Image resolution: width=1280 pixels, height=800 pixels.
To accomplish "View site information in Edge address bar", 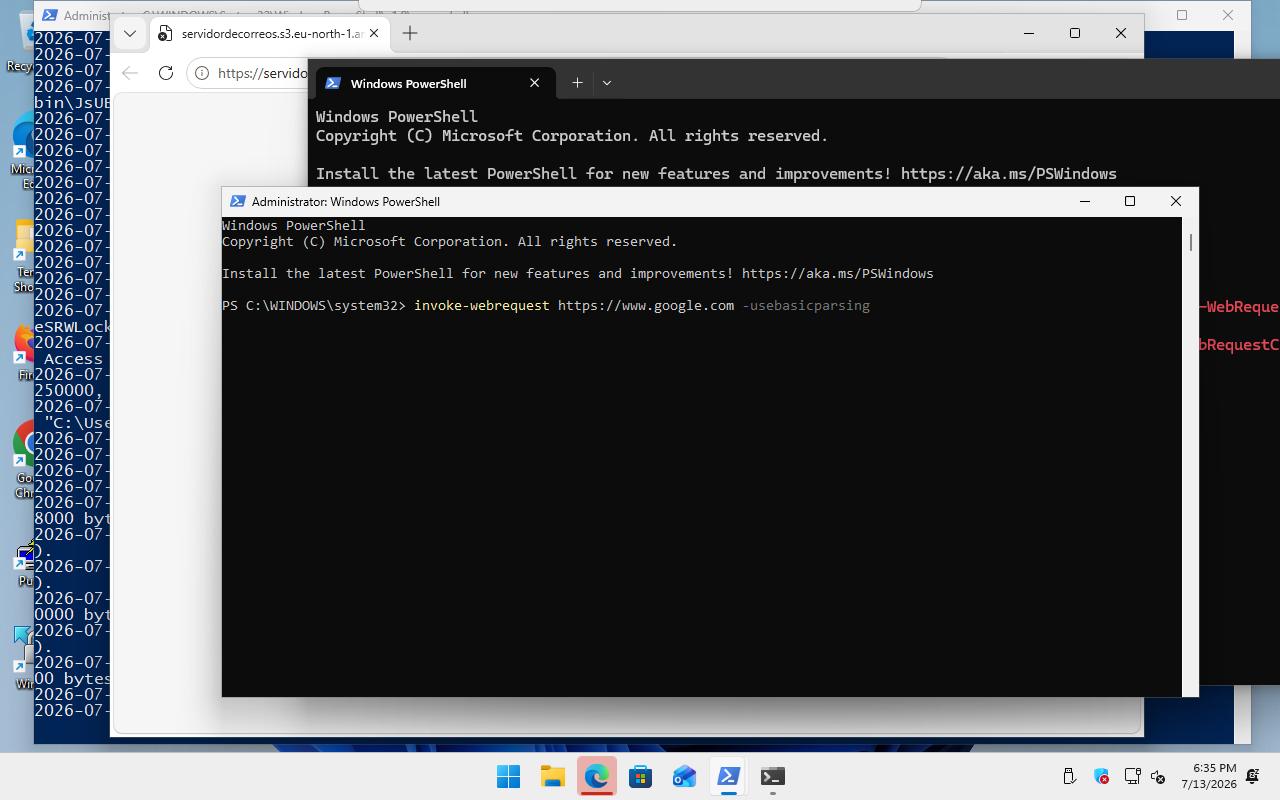I will (202, 72).
